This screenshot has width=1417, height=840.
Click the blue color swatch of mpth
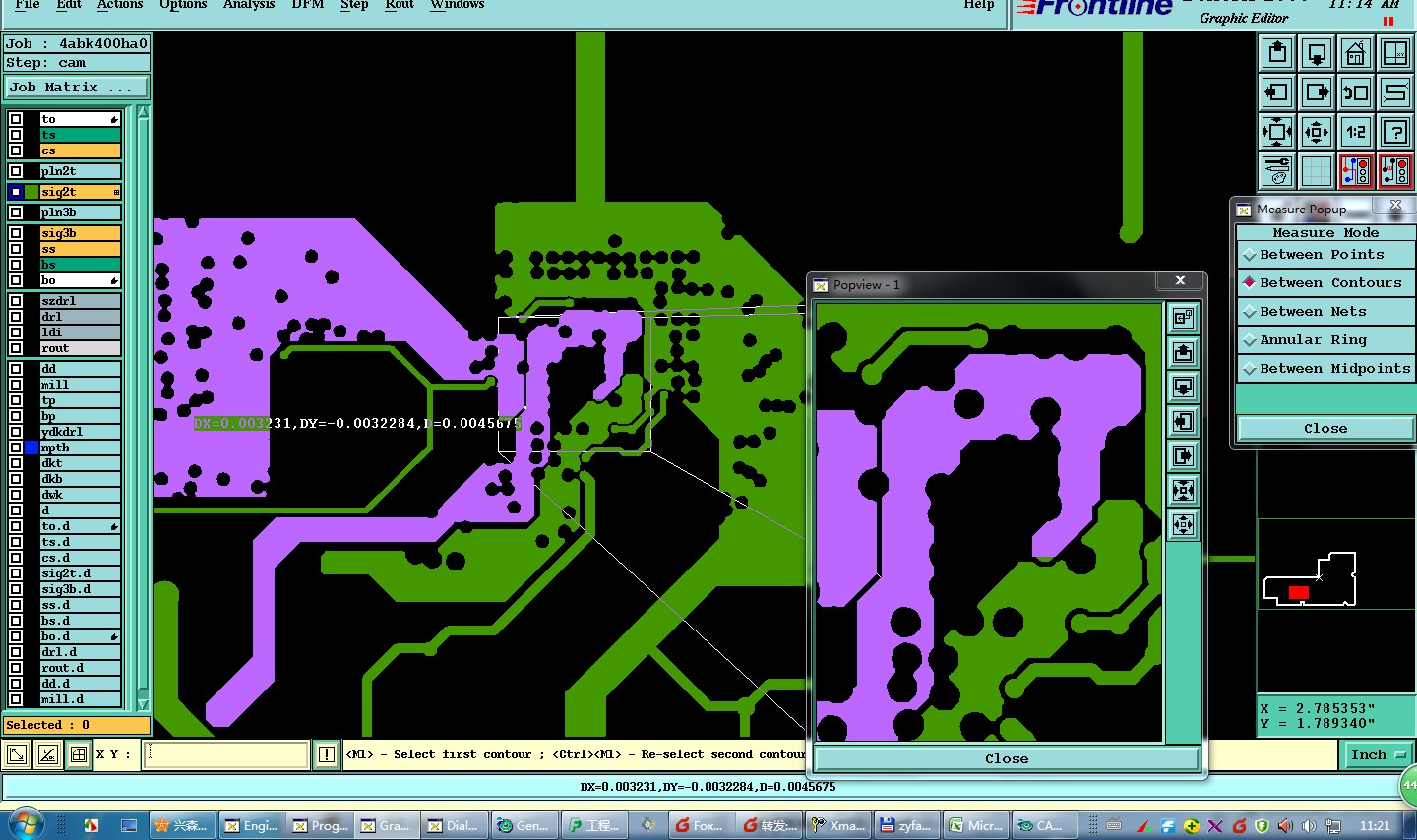[x=31, y=448]
